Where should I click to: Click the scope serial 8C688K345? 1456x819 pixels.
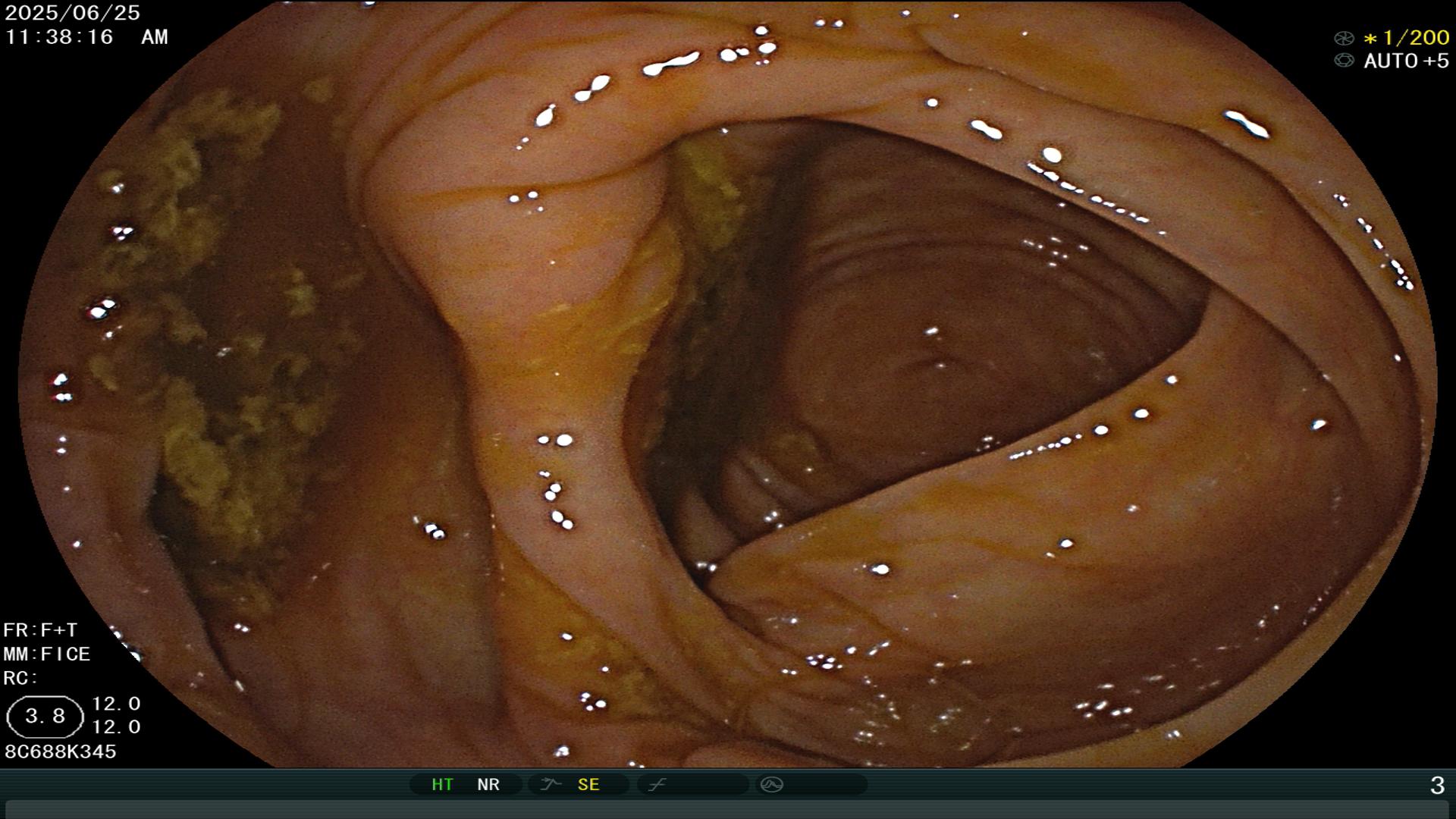(61, 752)
